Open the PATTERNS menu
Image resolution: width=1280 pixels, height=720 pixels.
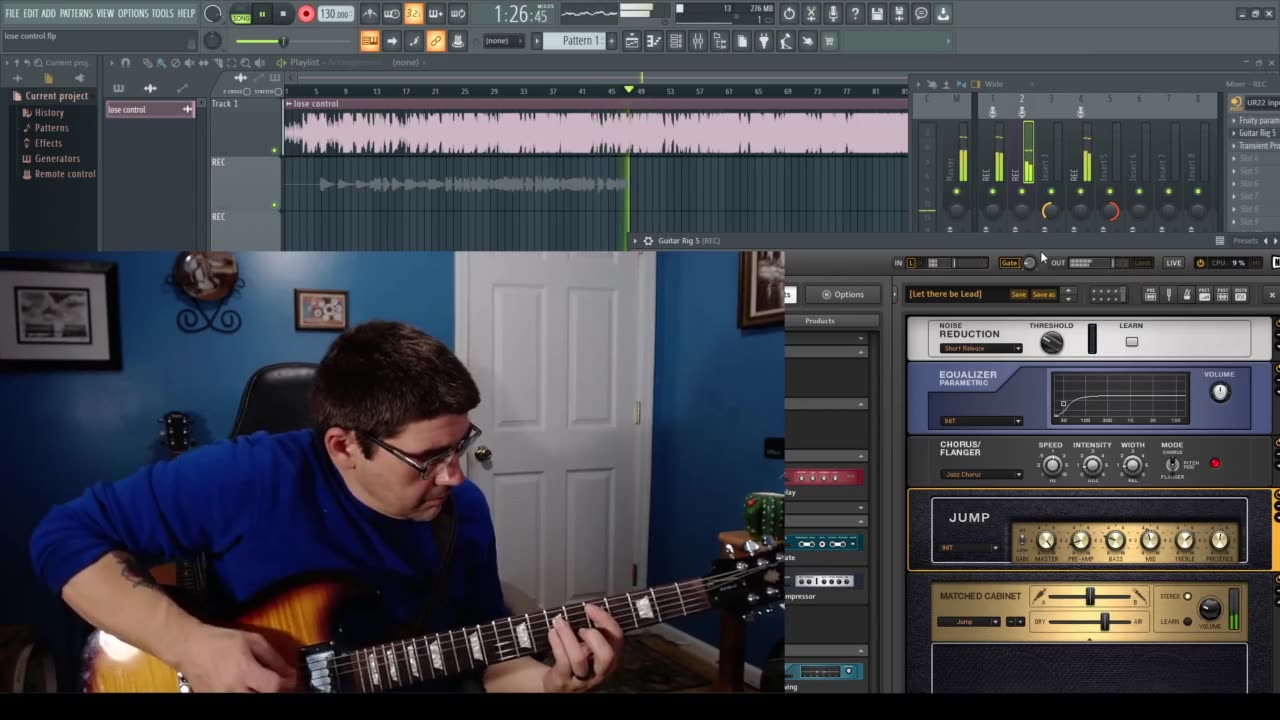pyautogui.click(x=76, y=13)
